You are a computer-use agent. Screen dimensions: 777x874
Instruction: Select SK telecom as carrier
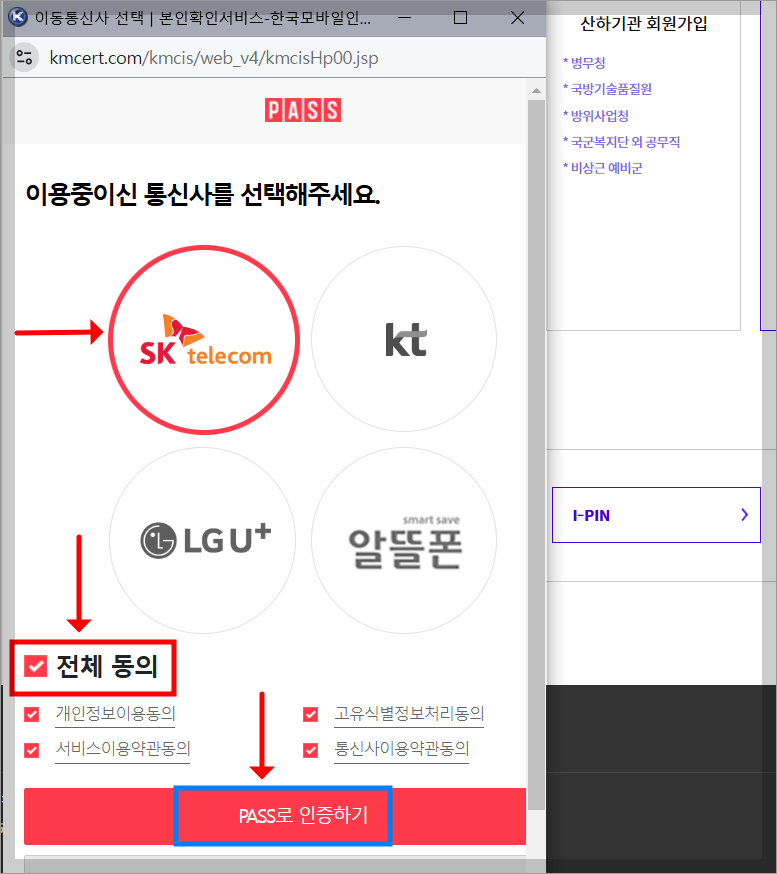pos(203,339)
